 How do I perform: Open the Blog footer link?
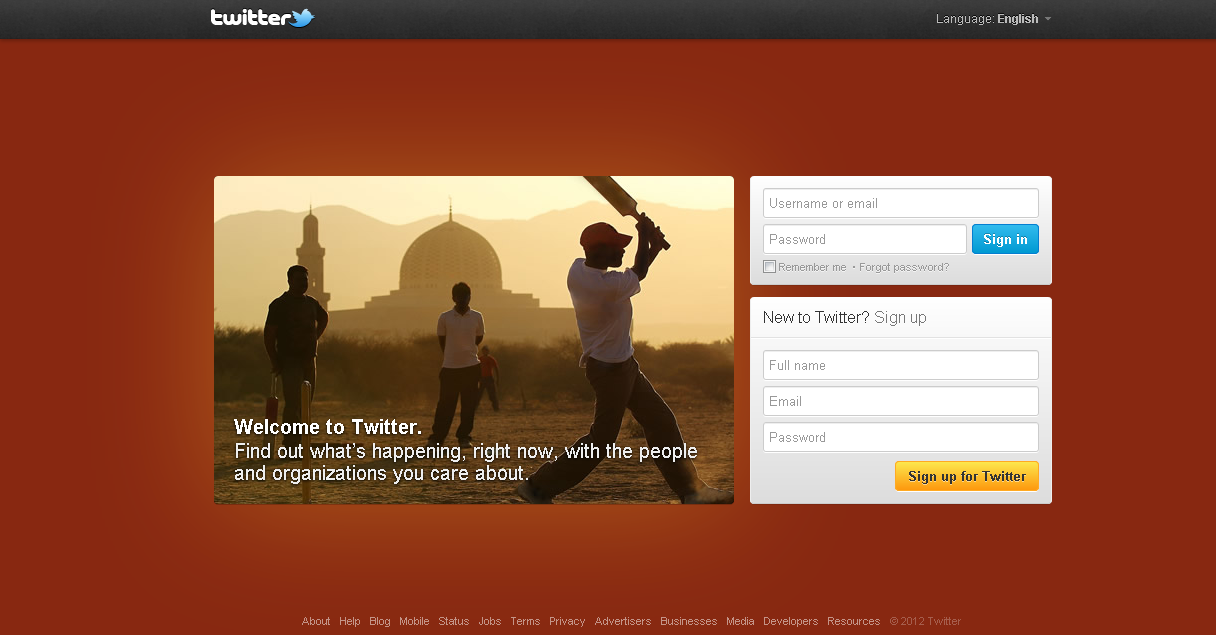coord(380,621)
